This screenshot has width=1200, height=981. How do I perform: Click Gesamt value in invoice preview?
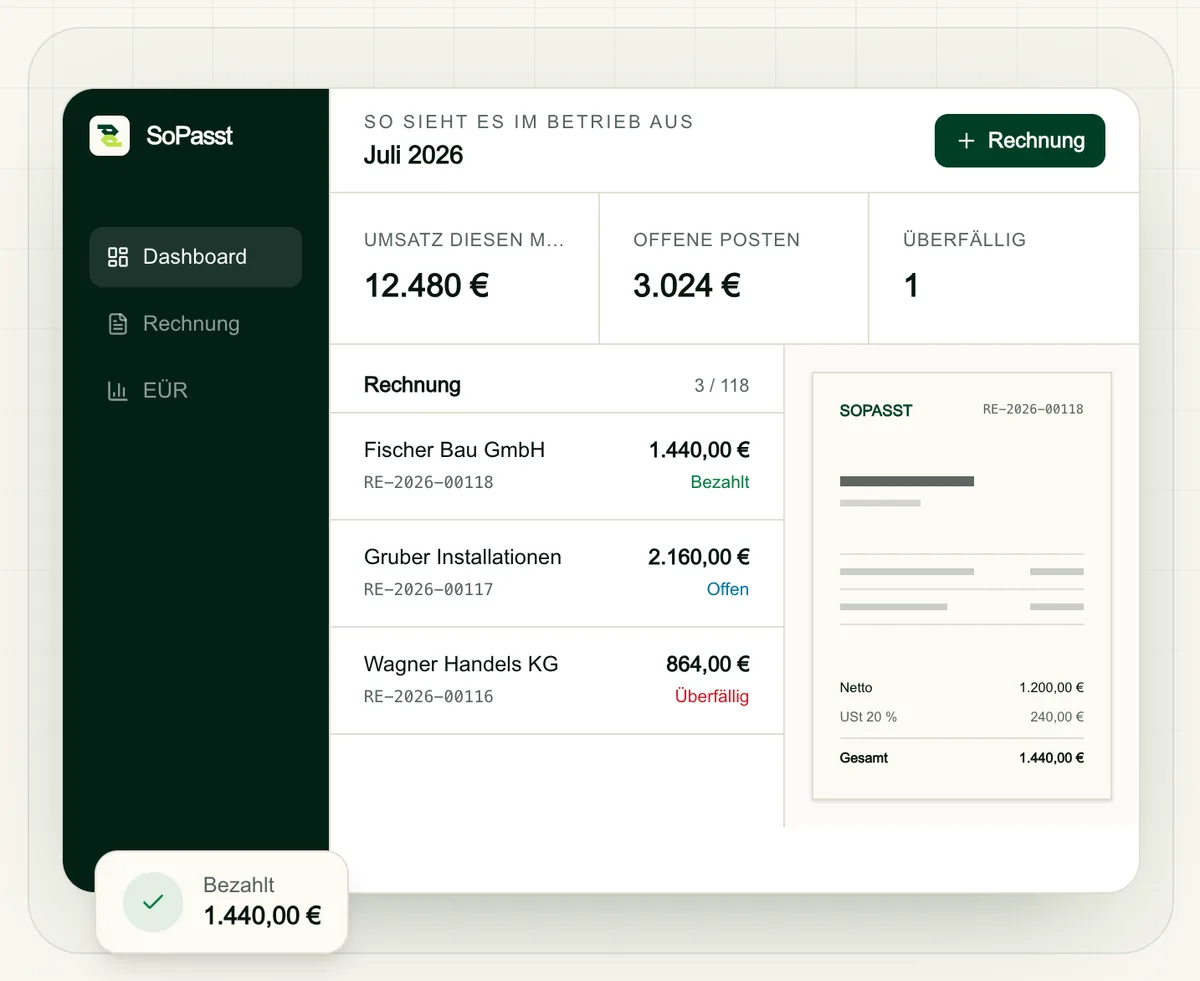point(1052,758)
